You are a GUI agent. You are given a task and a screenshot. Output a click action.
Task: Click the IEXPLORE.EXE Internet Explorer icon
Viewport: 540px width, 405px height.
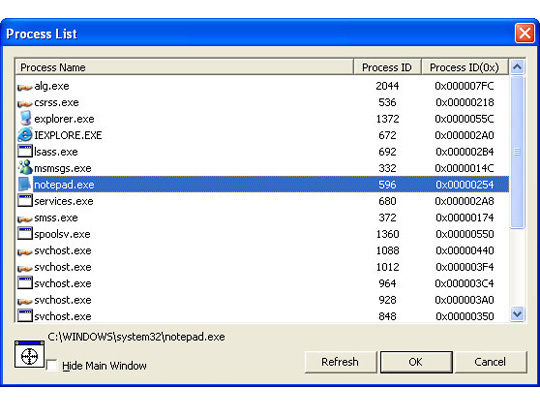(25, 135)
